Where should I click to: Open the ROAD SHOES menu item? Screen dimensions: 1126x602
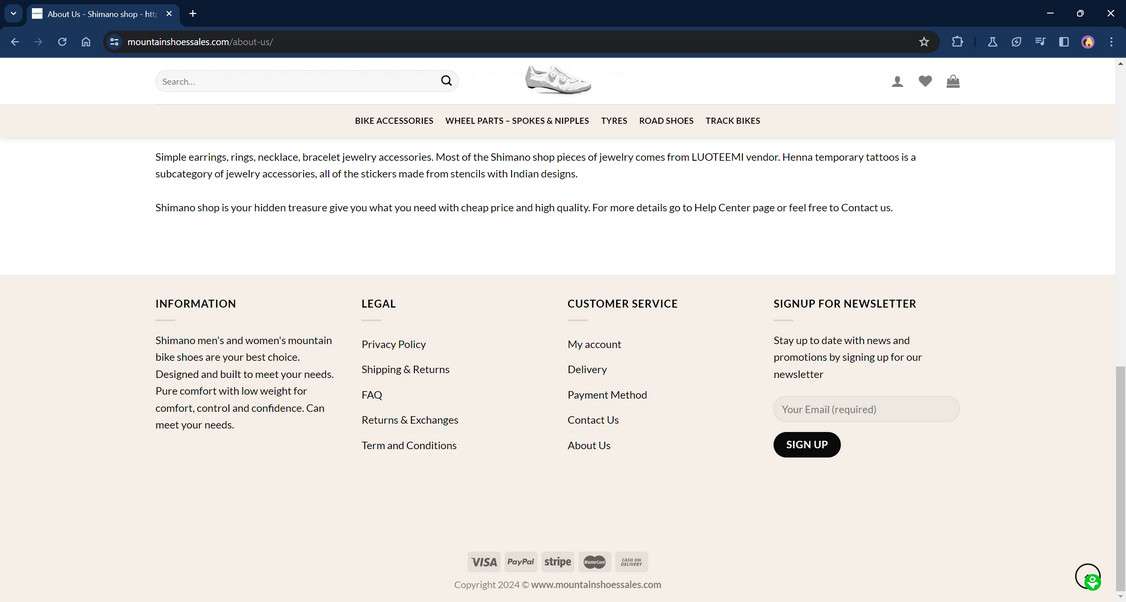(x=665, y=120)
